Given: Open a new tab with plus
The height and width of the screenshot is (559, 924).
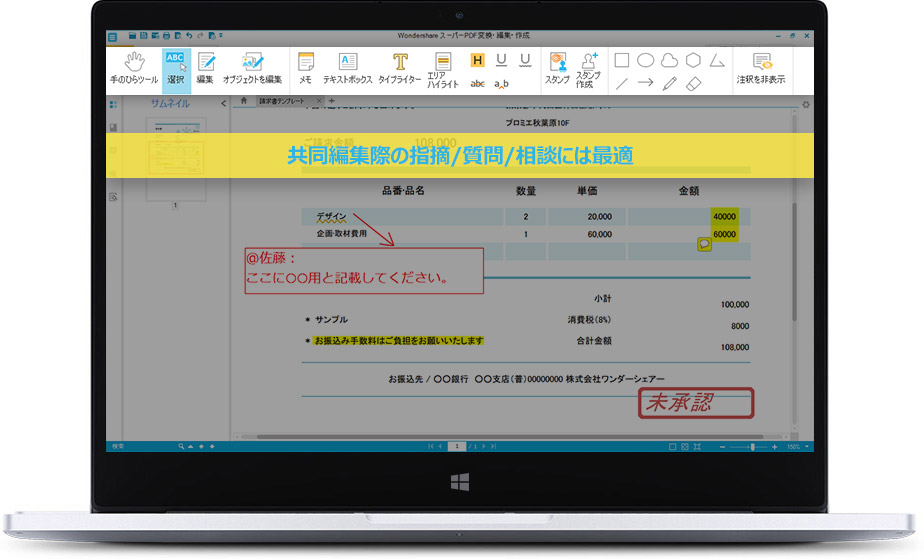Looking at the screenshot, I should point(331,101).
